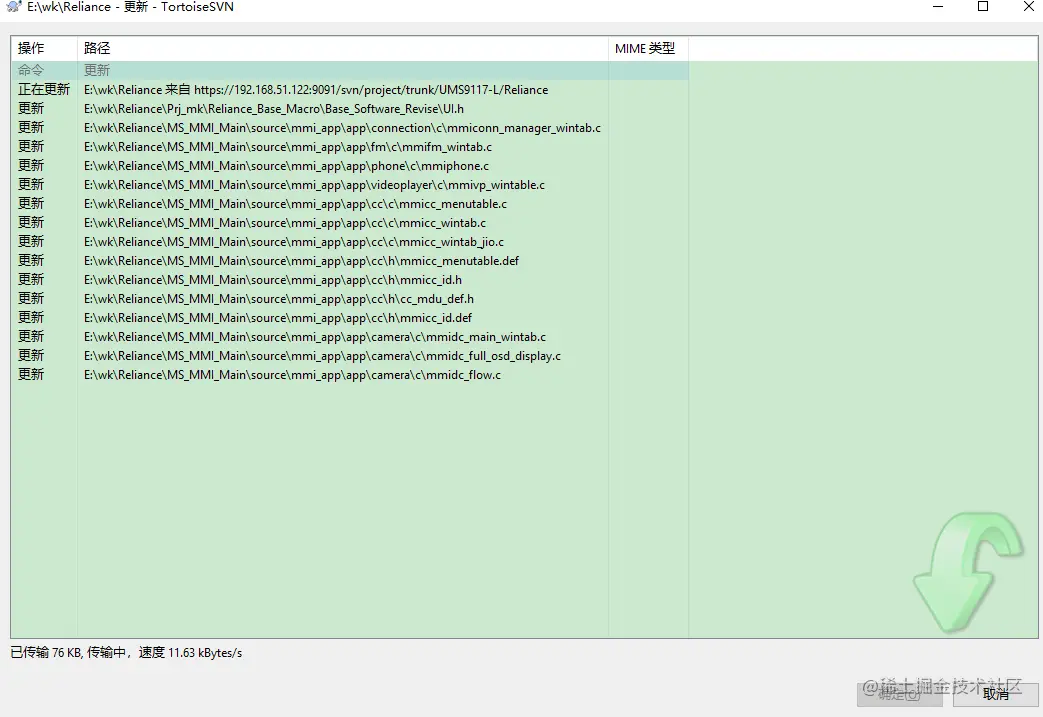Select the row for mmicc_menutable.def
Image resolution: width=1043 pixels, height=717 pixels.
[x=349, y=261]
